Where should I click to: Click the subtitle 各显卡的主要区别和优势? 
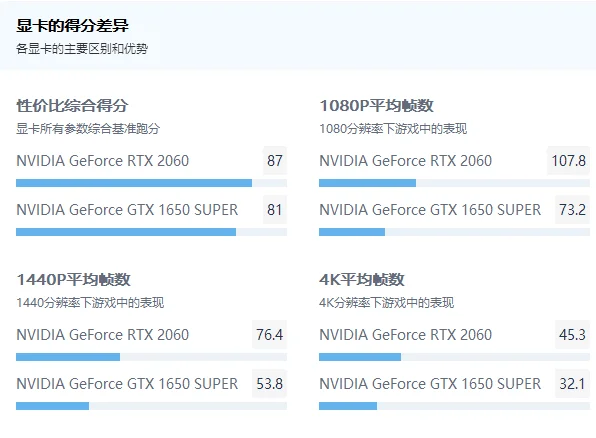pos(82,49)
